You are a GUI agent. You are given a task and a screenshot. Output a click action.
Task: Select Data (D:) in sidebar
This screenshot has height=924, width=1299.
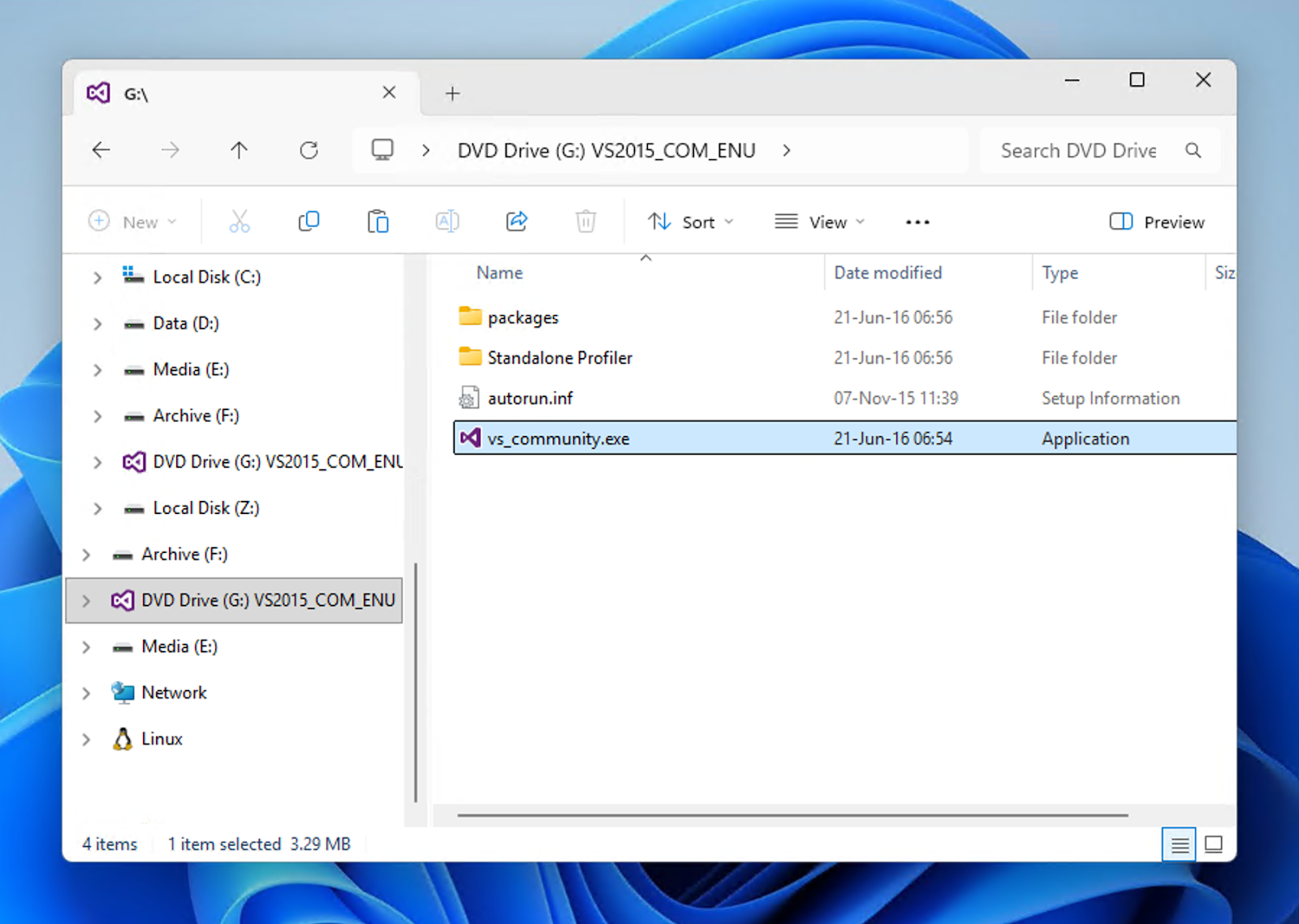click(x=186, y=323)
